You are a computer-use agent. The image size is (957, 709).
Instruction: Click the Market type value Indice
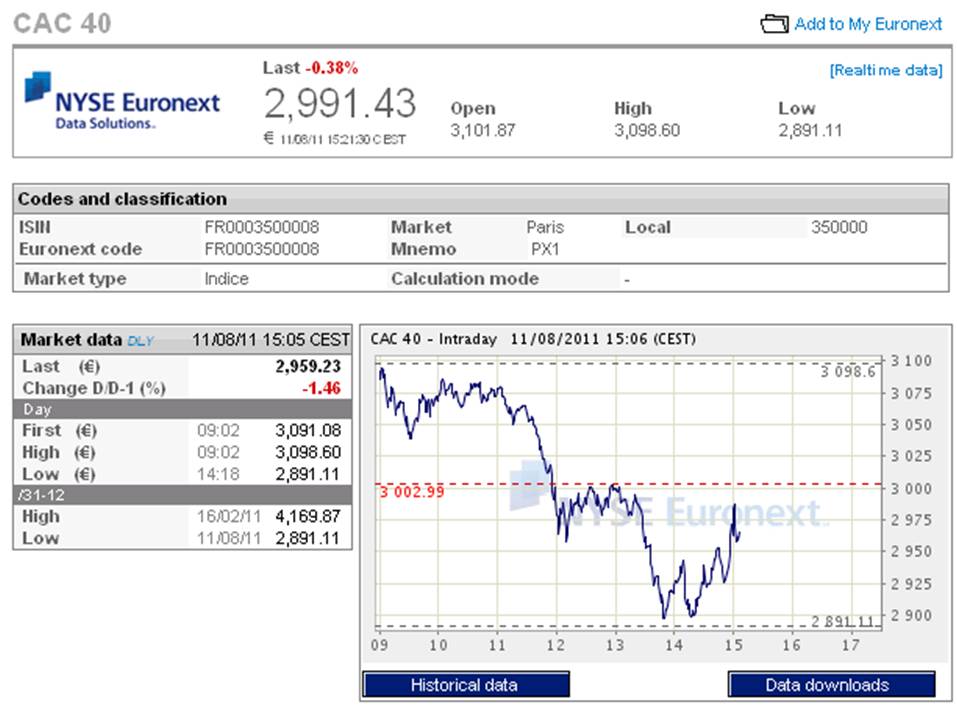[226, 279]
